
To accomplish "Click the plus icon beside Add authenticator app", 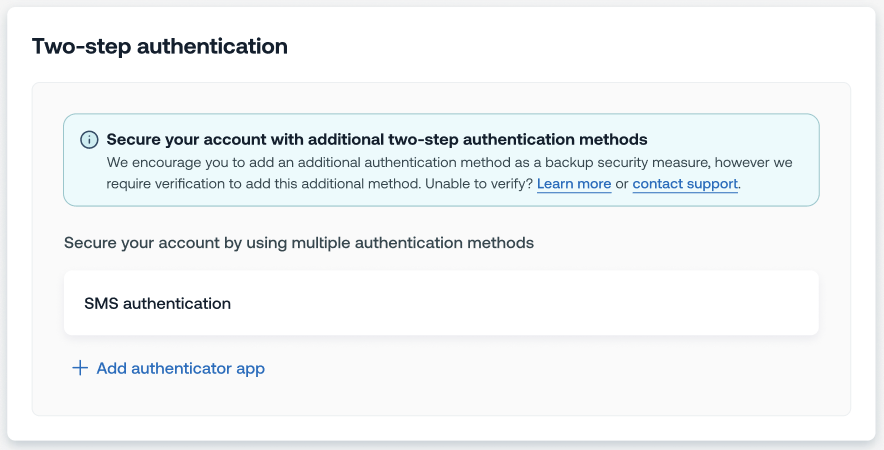I will [80, 368].
